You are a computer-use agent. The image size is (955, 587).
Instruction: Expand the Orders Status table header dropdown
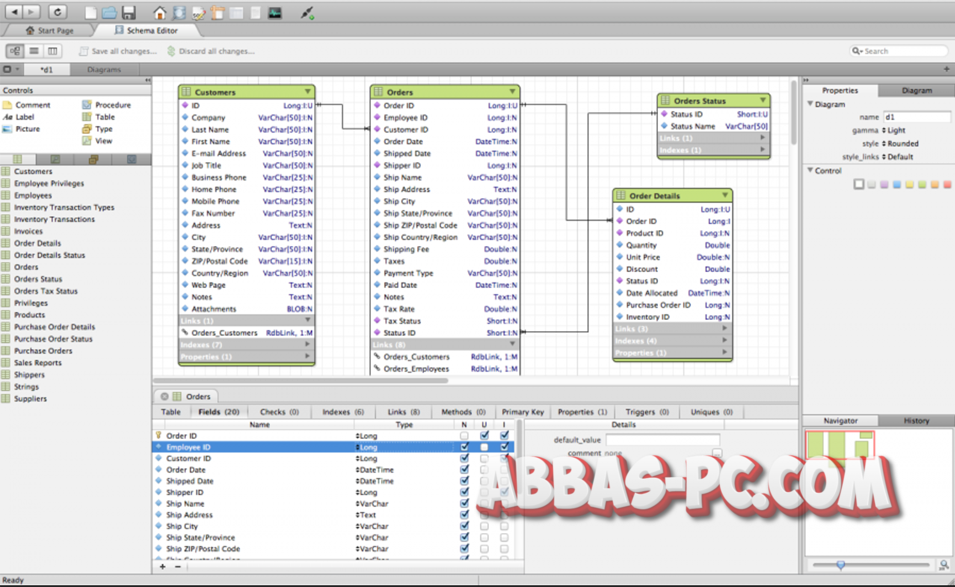pyautogui.click(x=764, y=100)
